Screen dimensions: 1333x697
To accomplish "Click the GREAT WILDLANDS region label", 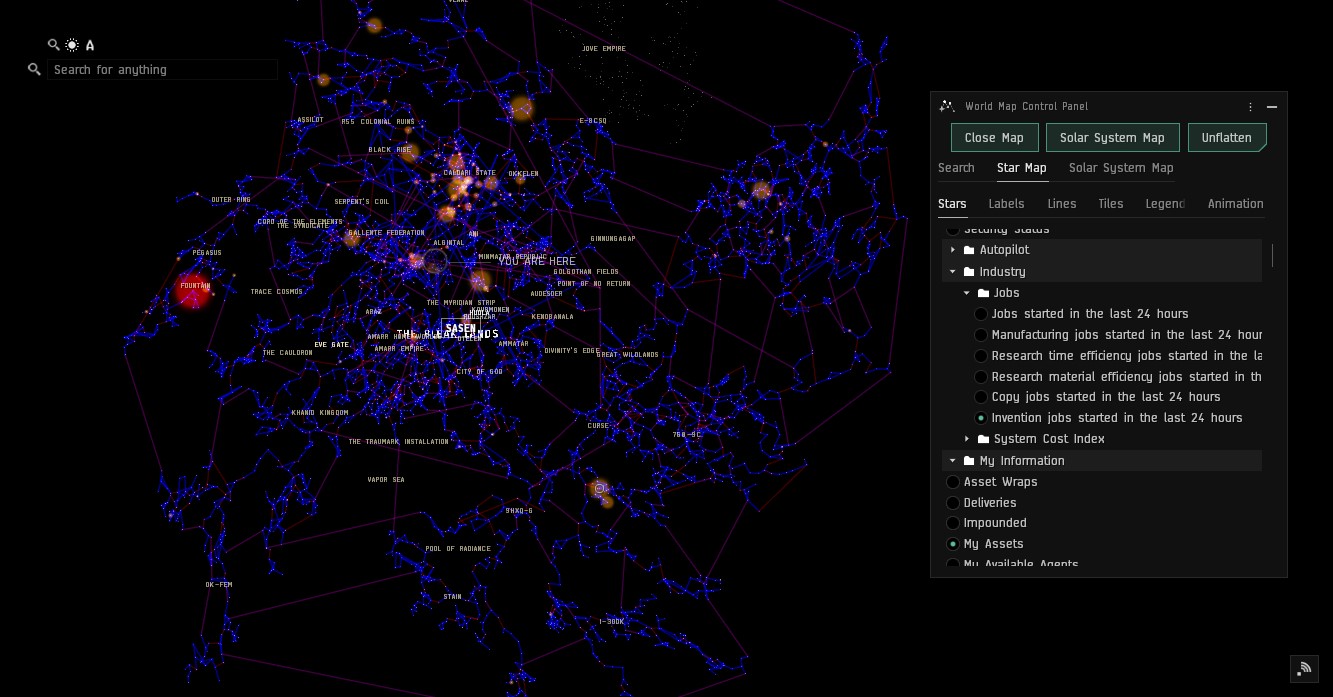I will pos(628,354).
